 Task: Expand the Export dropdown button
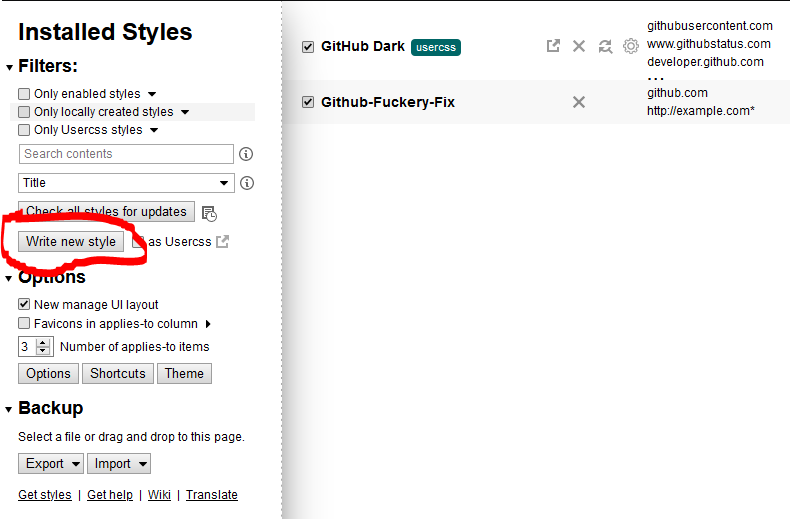(50, 463)
